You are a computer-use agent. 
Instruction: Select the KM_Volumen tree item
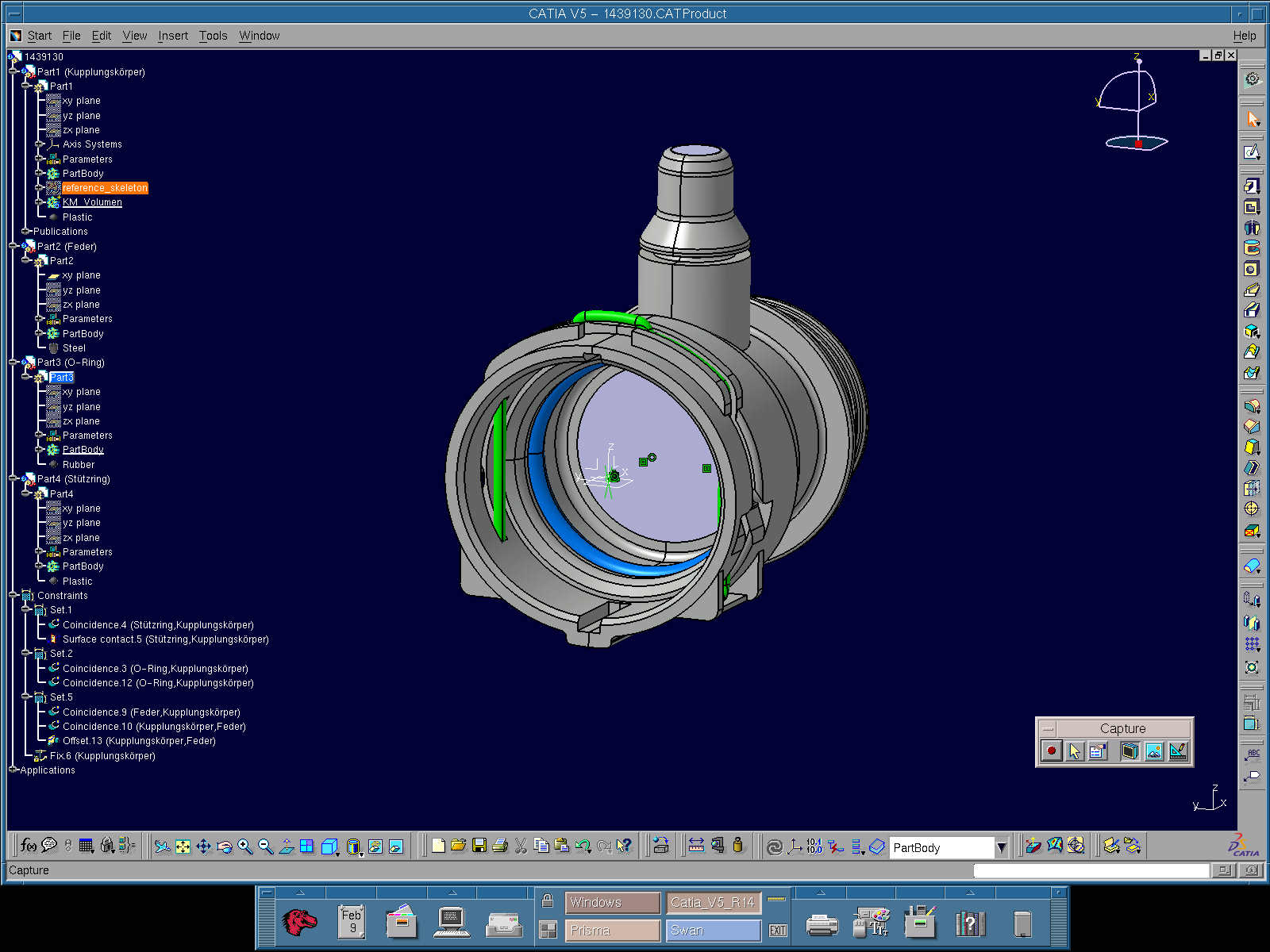[92, 202]
